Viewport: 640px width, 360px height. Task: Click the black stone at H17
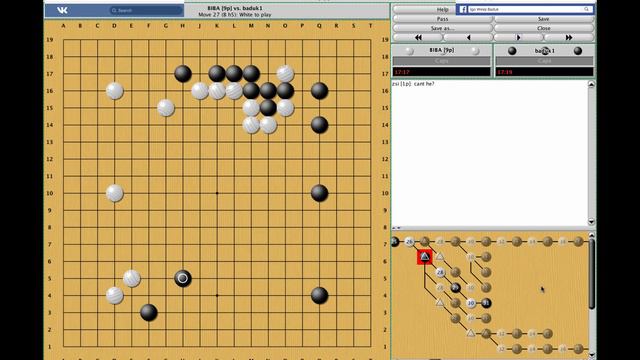pos(183,74)
